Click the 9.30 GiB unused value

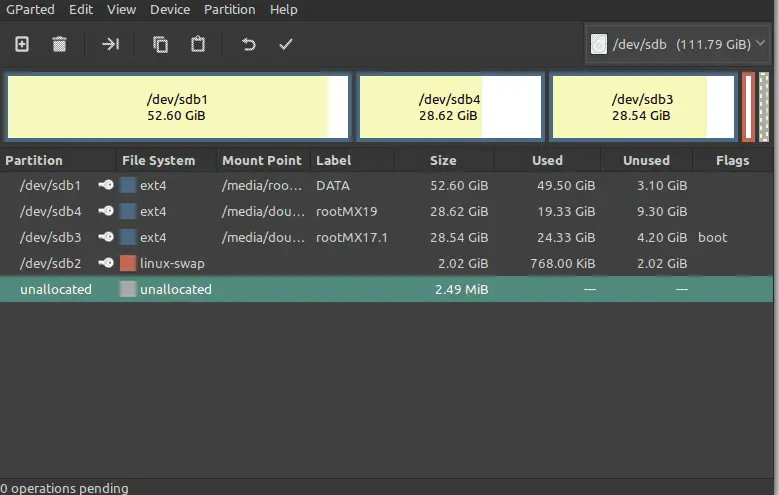click(x=662, y=211)
